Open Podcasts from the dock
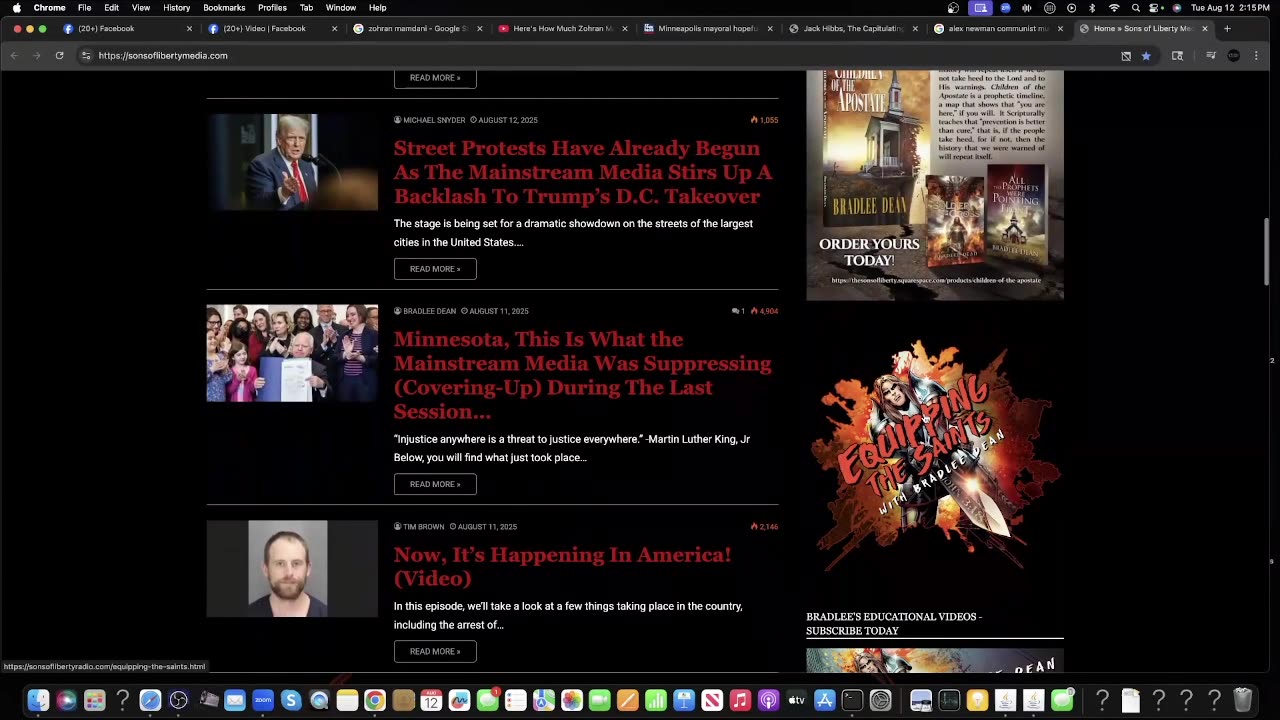Screen dimensions: 1280x720 tap(768, 700)
